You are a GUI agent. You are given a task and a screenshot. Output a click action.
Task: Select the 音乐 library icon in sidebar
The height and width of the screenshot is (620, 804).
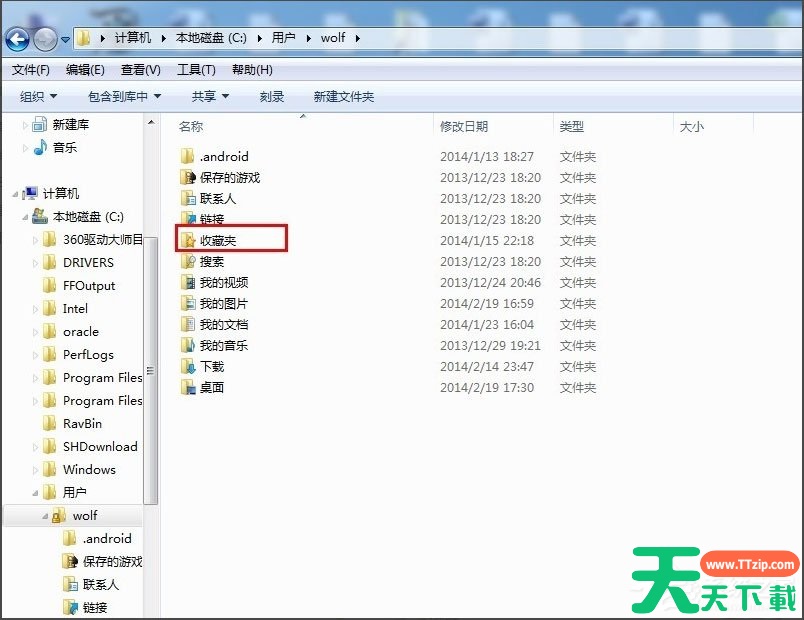coord(40,147)
